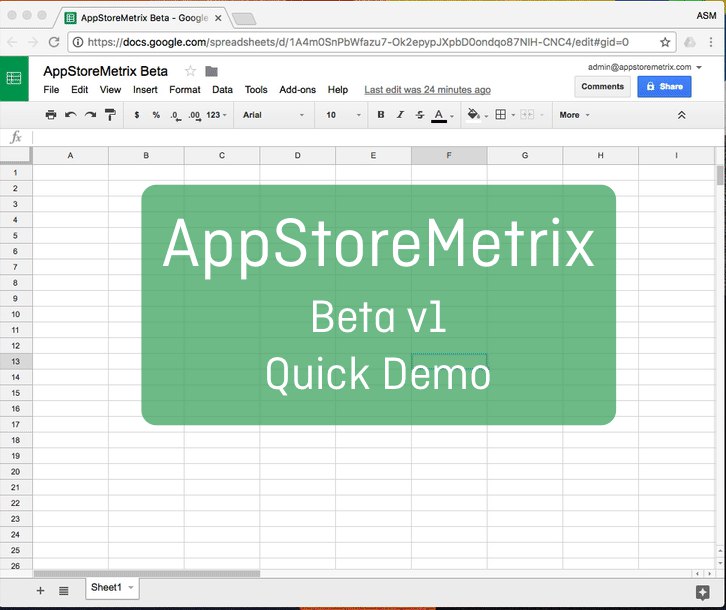The height and width of the screenshot is (610, 726).
Task: Open the Data menu
Action: click(x=222, y=89)
